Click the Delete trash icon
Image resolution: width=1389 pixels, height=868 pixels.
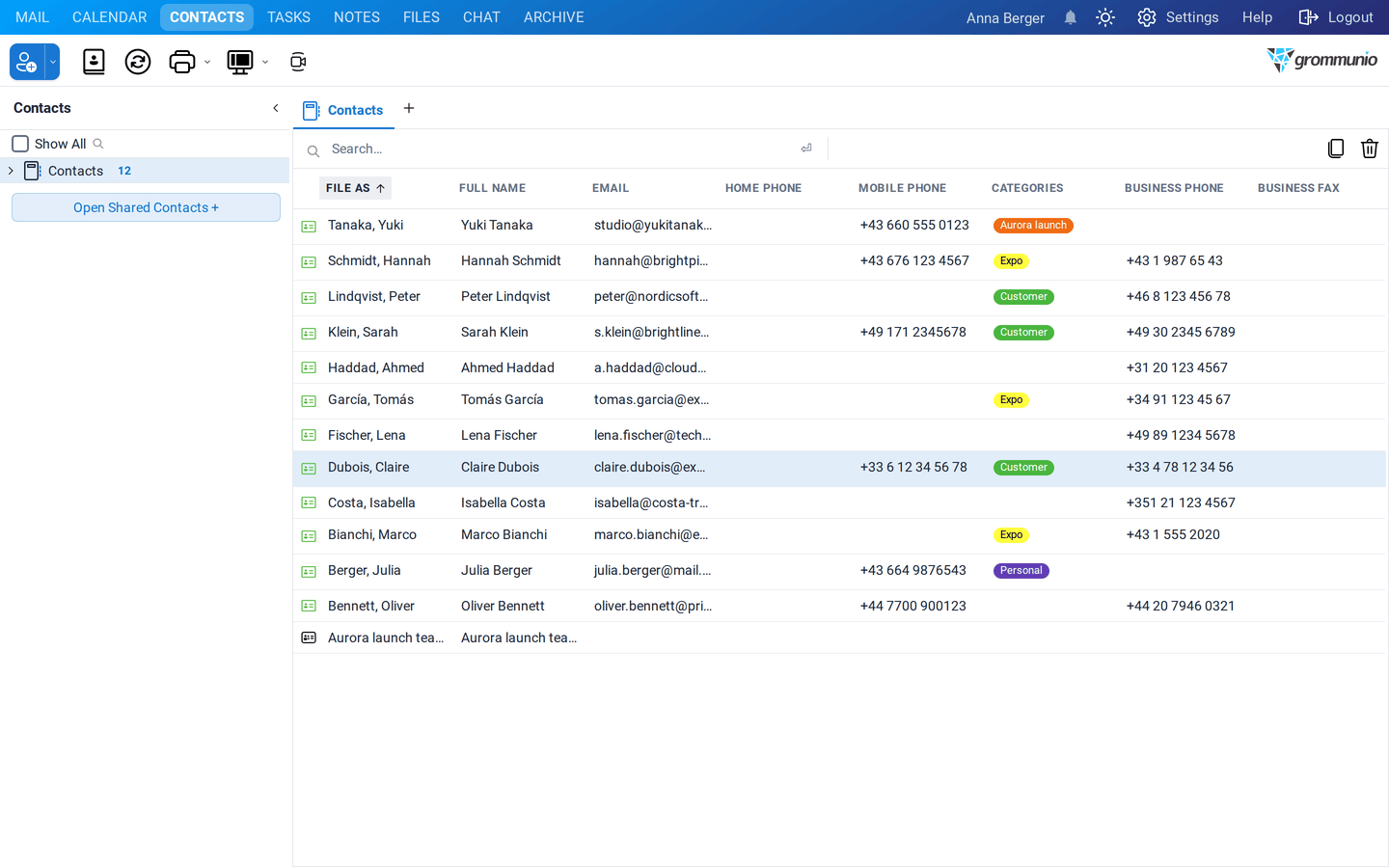click(x=1370, y=149)
